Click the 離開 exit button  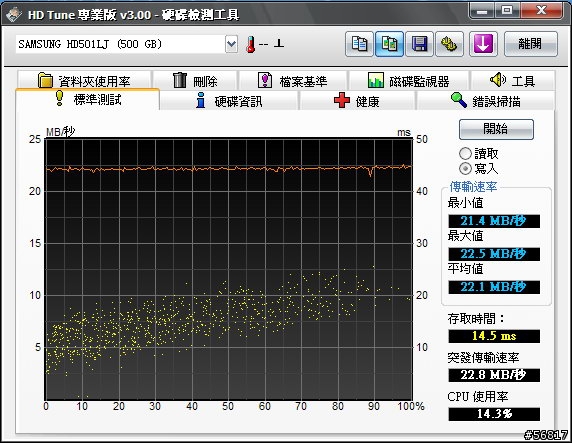pos(531,44)
